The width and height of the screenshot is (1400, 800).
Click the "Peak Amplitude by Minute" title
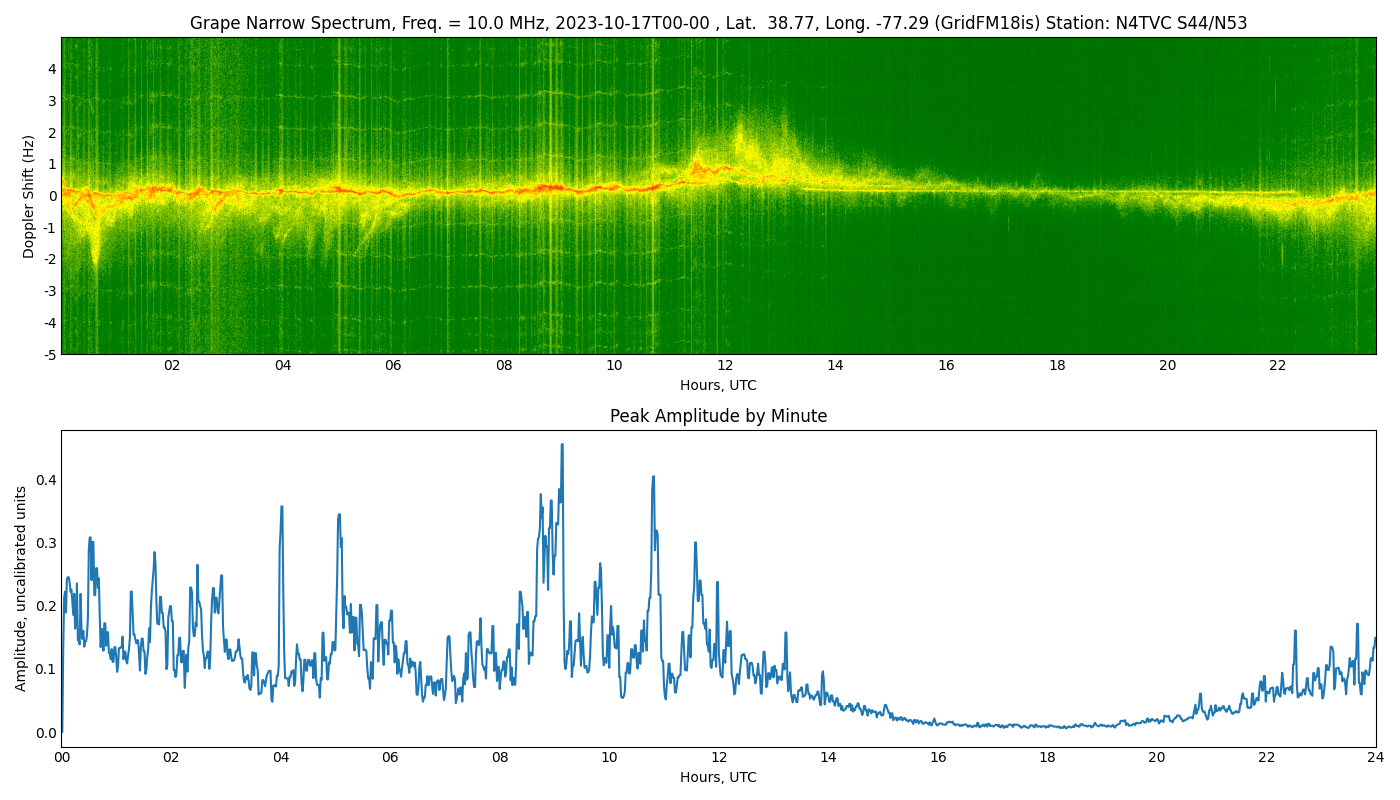pos(718,416)
